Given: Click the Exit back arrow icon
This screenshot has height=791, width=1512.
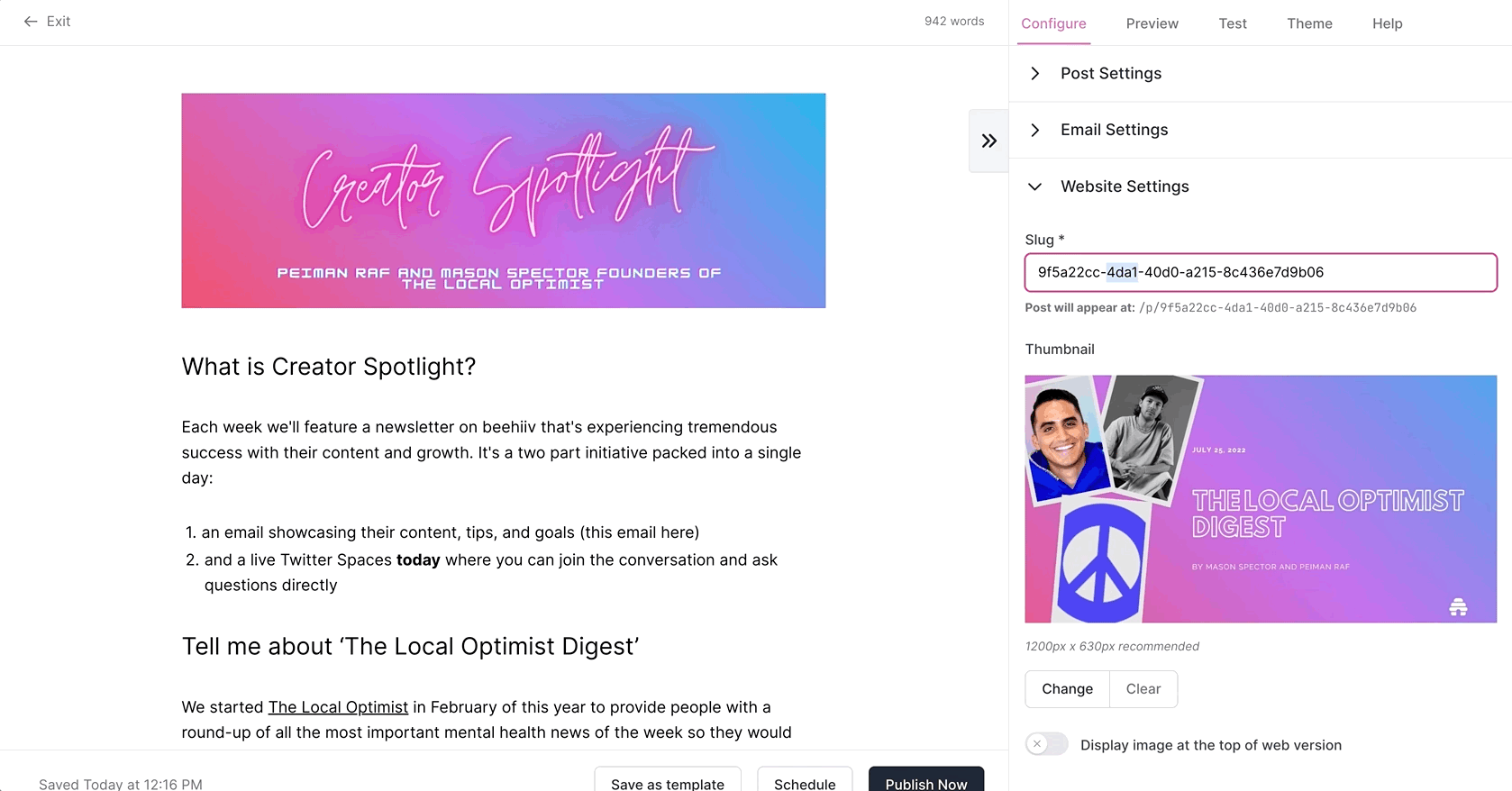Looking at the screenshot, I should [31, 22].
